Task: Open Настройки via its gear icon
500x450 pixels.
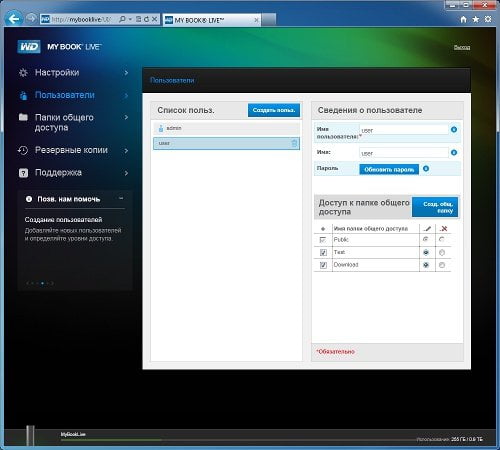Action: pyautogui.click(x=23, y=72)
